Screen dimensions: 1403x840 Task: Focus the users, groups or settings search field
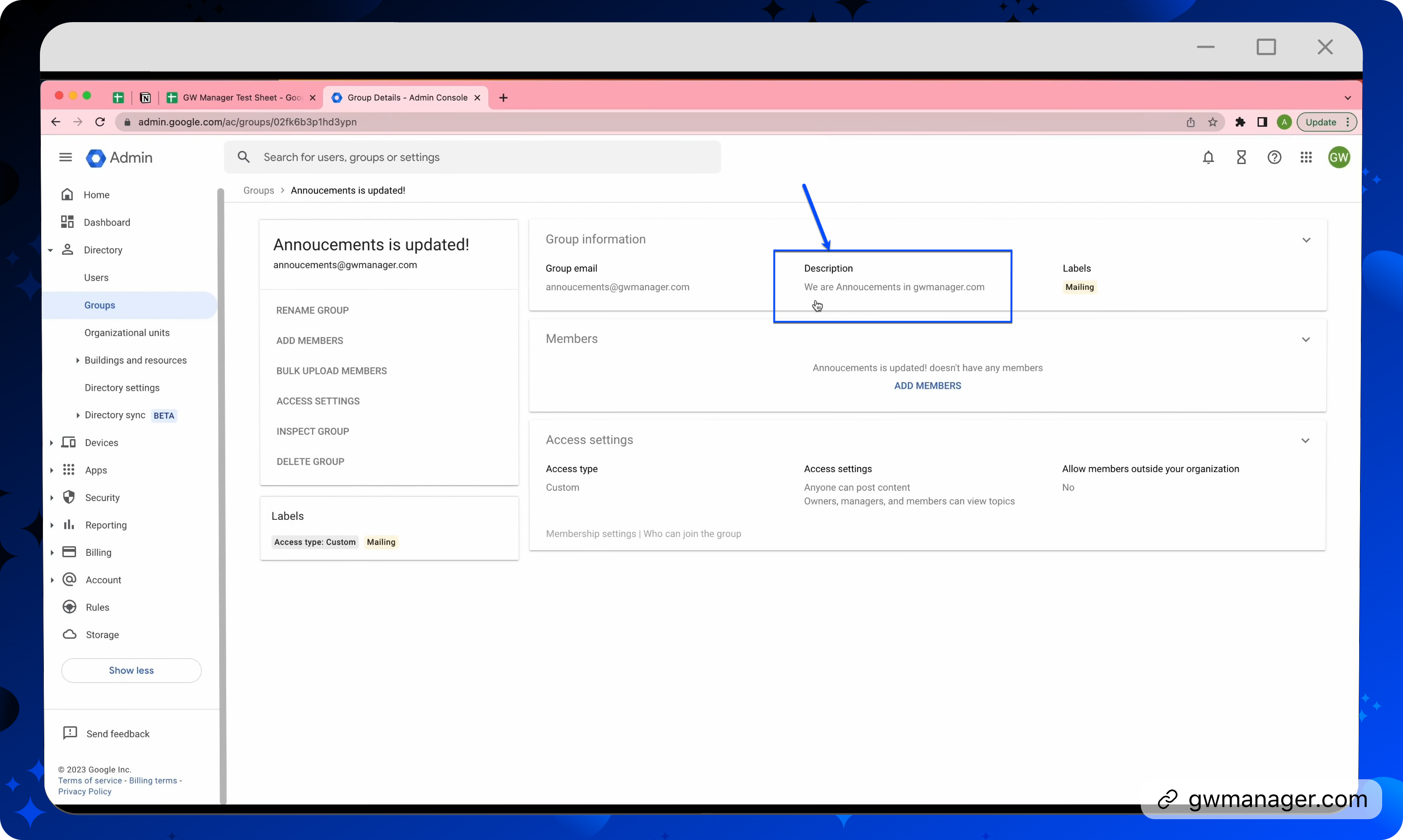[x=472, y=157]
